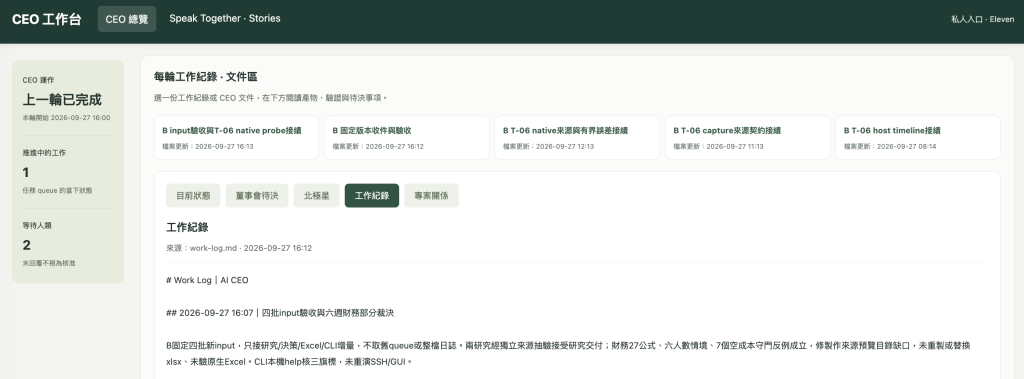The height and width of the screenshot is (379, 1024).
Task: Click 任務 queue 的當下狀態 text
Action: [57, 191]
